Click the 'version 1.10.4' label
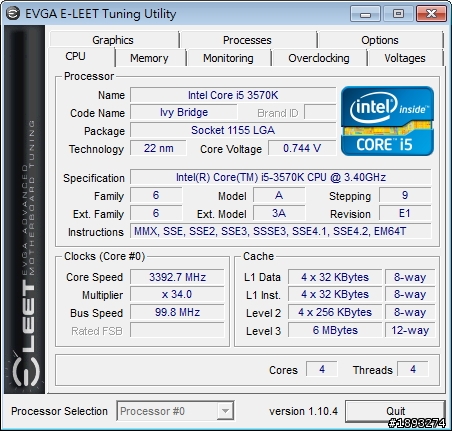The width and height of the screenshot is (452, 431). [303, 411]
